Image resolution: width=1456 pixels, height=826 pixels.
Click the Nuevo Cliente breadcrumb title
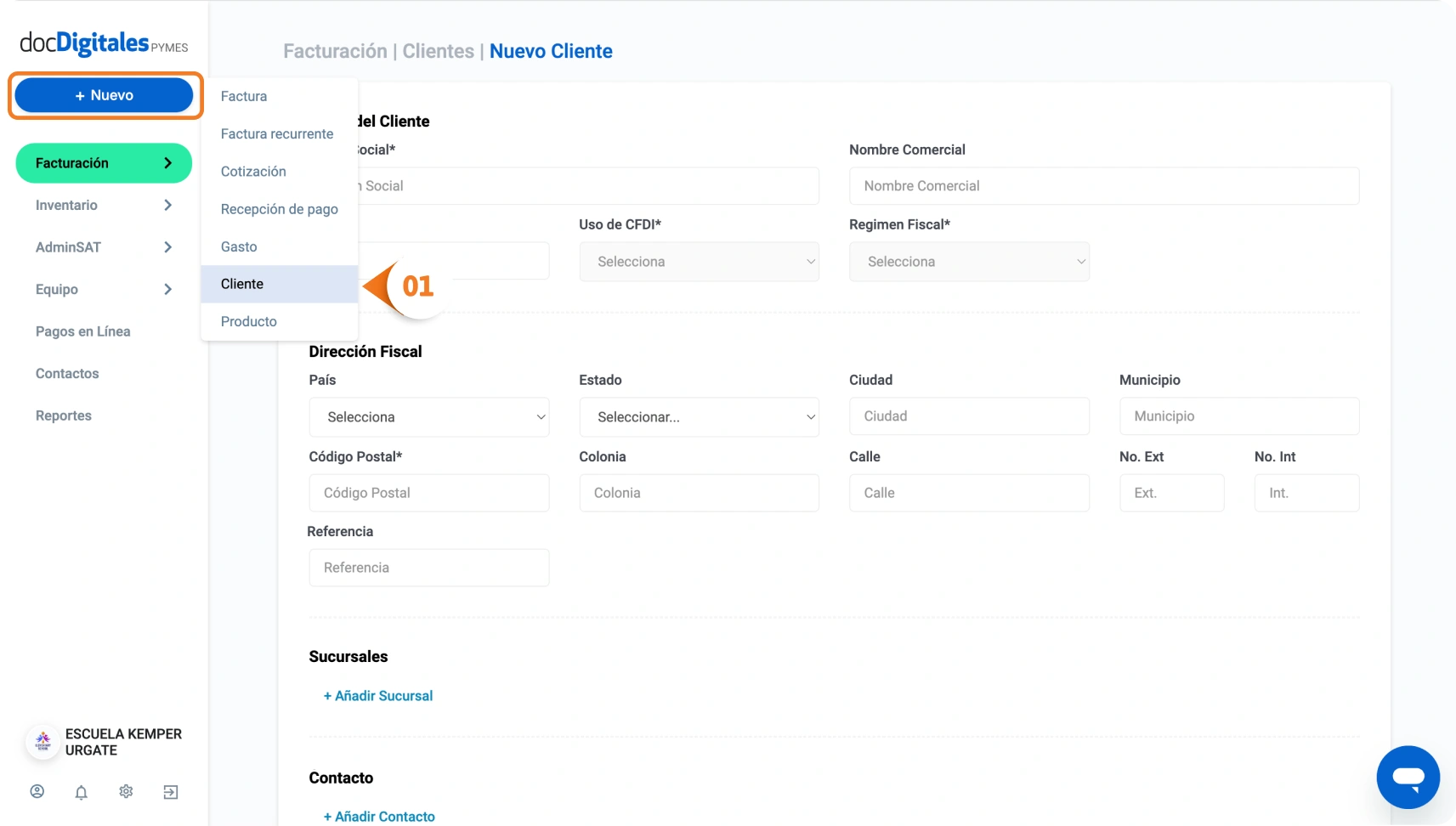coord(551,51)
